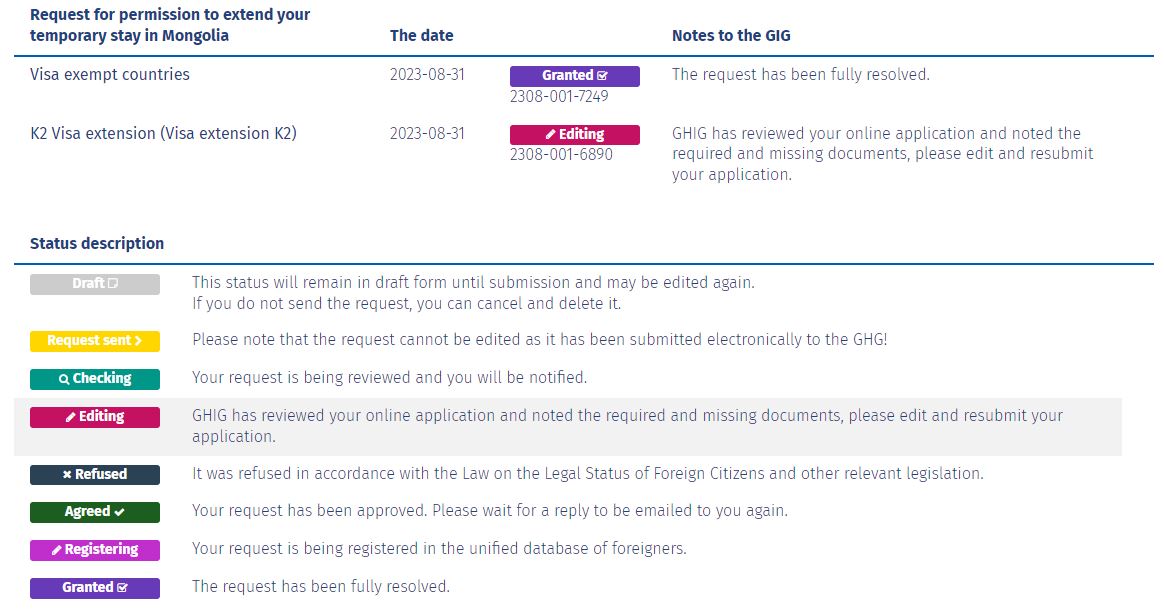Click the green Agreed status badge
1165x609 pixels.
pos(94,512)
